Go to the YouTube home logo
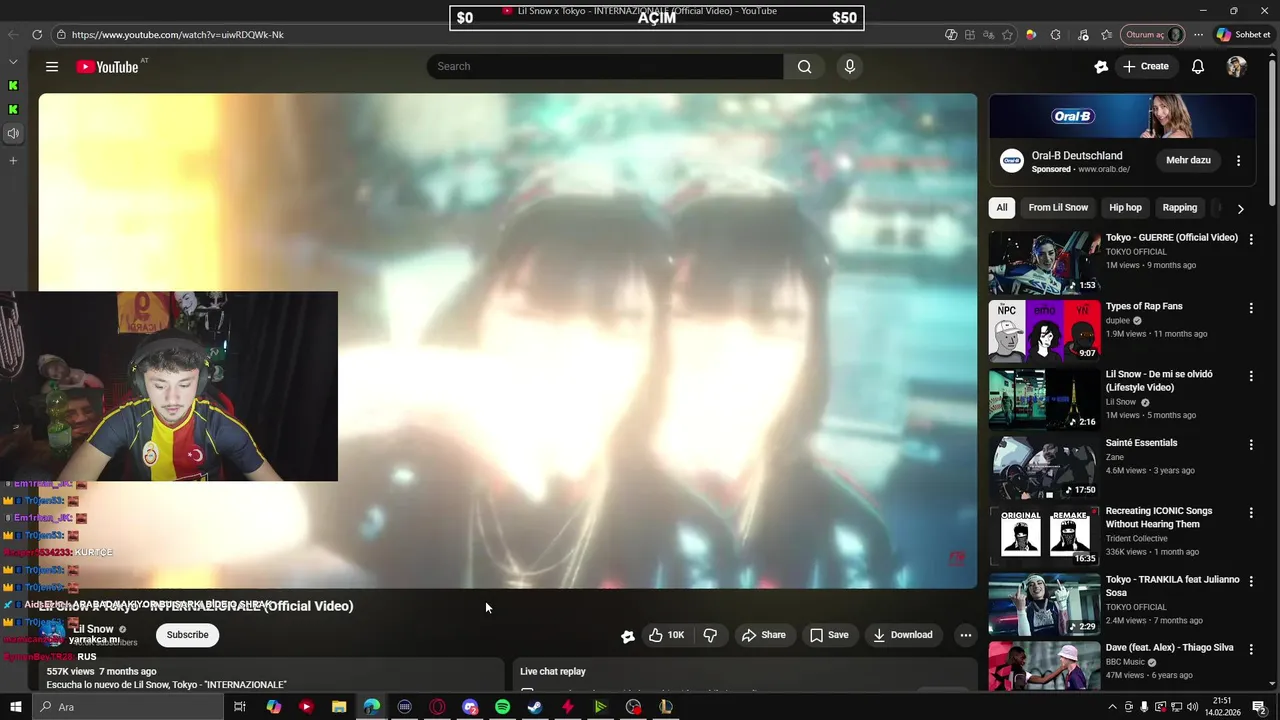The width and height of the screenshot is (1280, 720). [x=107, y=67]
